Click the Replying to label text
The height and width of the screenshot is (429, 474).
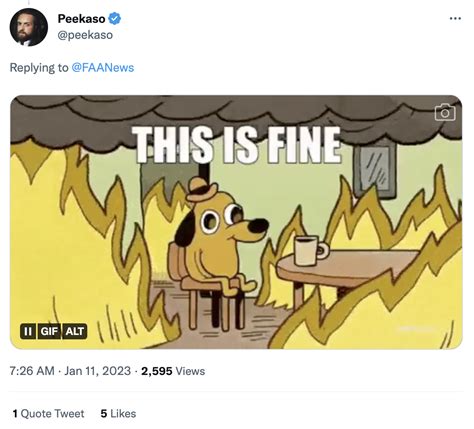pos(39,68)
